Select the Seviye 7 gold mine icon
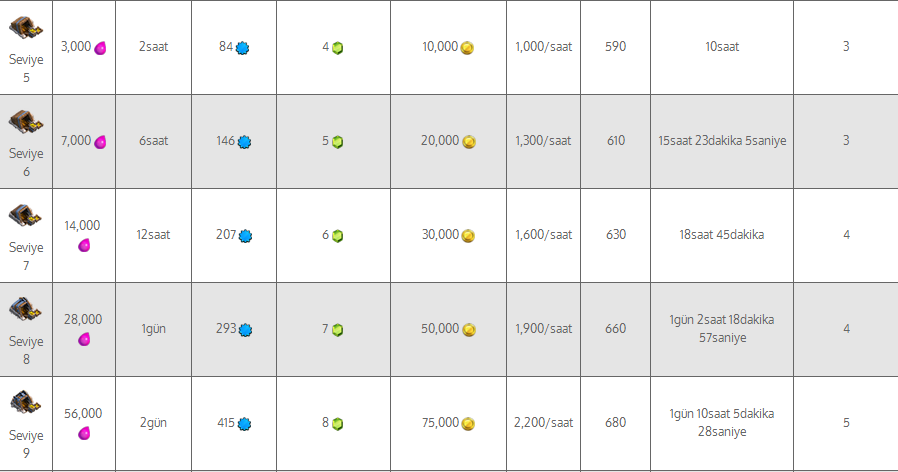This screenshot has width=898, height=472. [26, 216]
